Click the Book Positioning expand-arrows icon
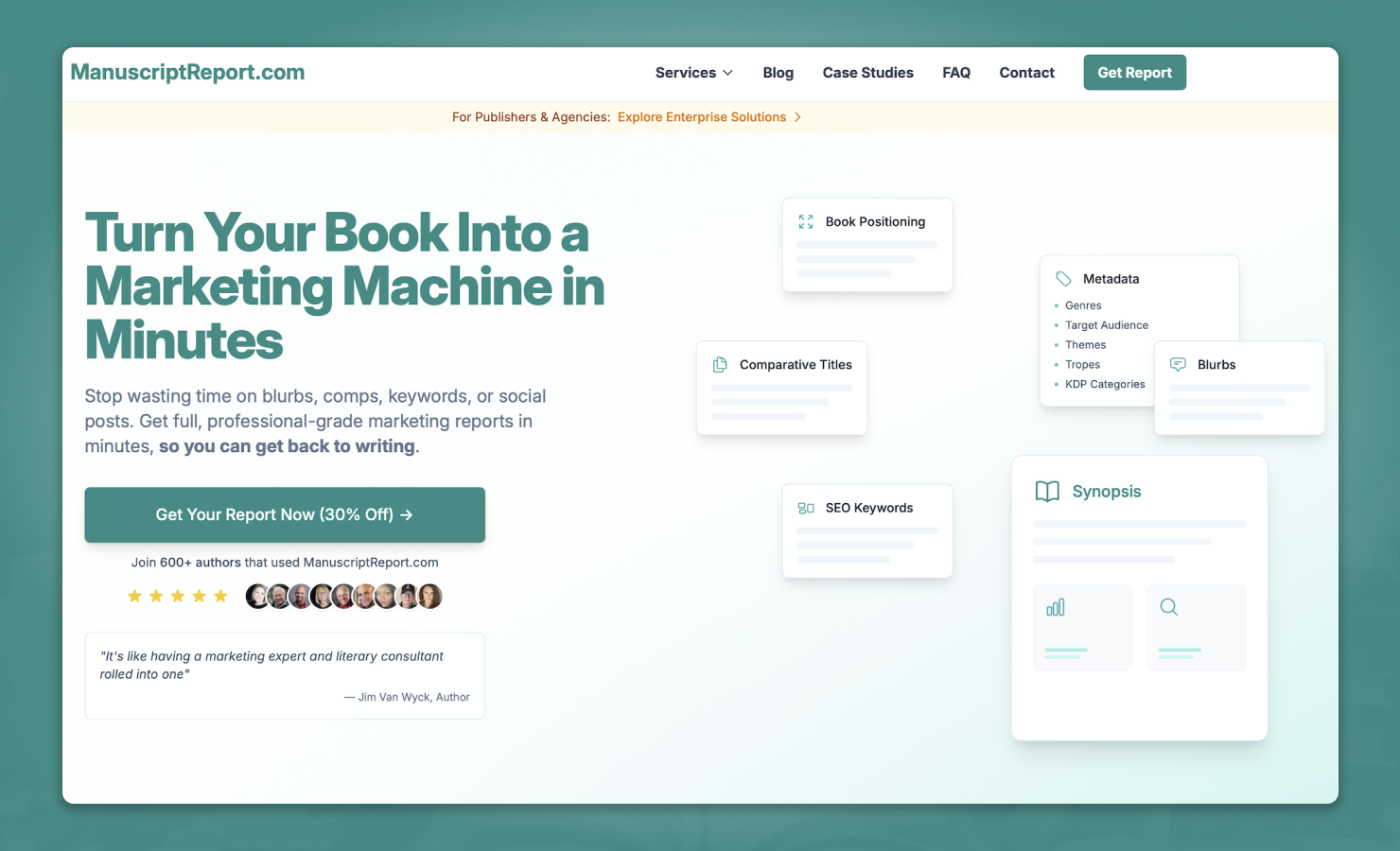This screenshot has height=851, width=1400. click(806, 221)
